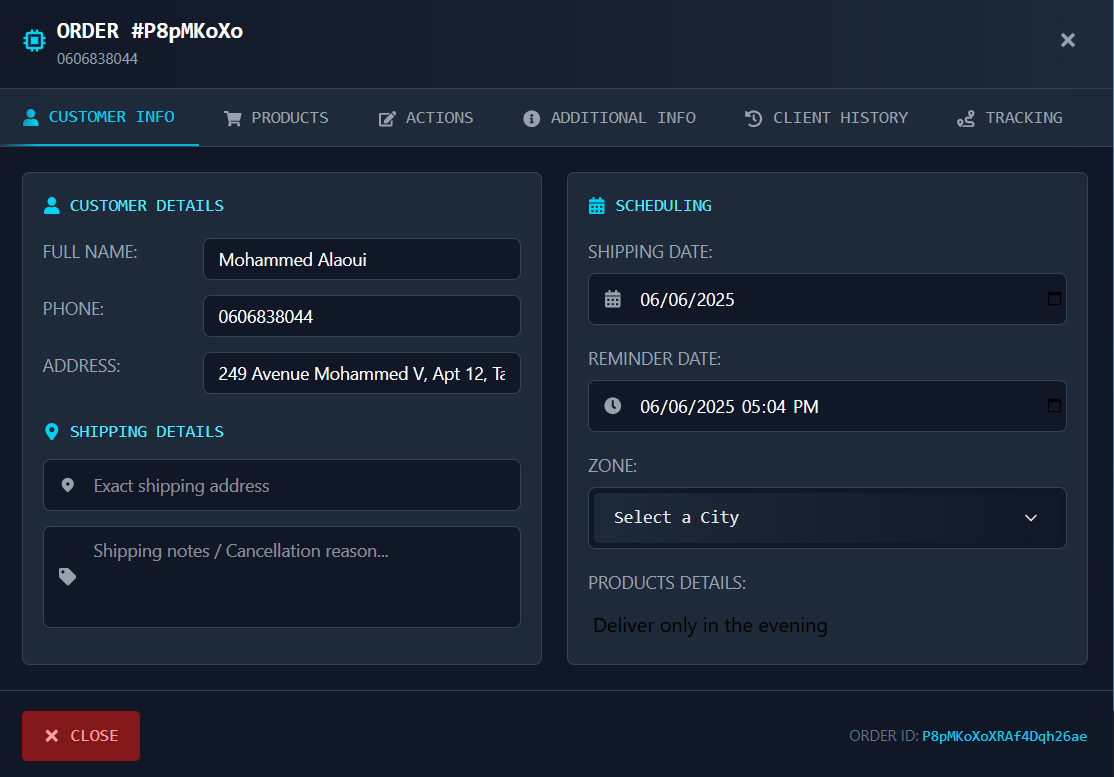Screen dimensions: 1114x777
Task: Open the Tracking tab
Action: coord(1009,118)
